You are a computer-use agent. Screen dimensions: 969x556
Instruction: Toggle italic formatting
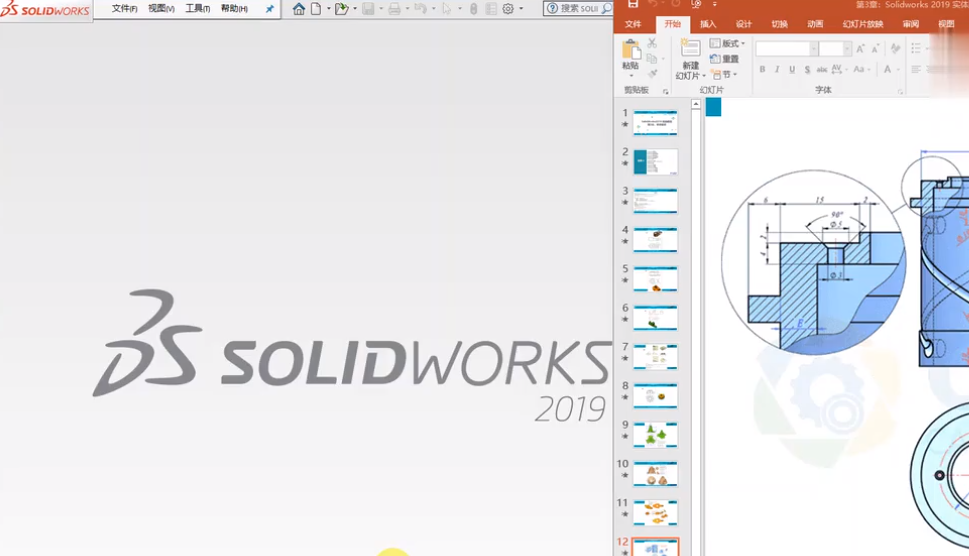[777, 69]
